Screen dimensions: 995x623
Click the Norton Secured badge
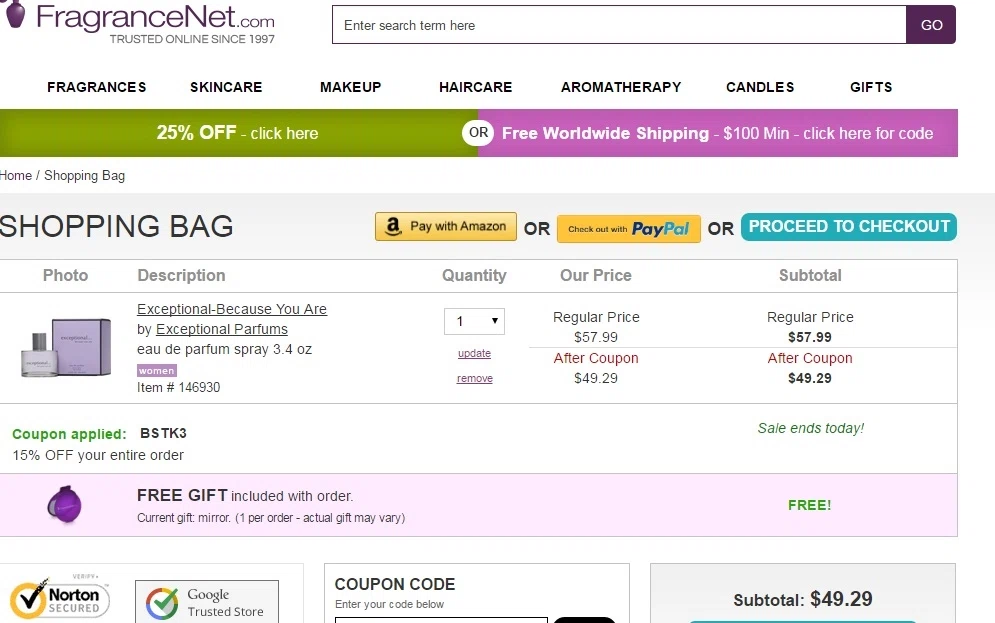pyautogui.click(x=60, y=596)
